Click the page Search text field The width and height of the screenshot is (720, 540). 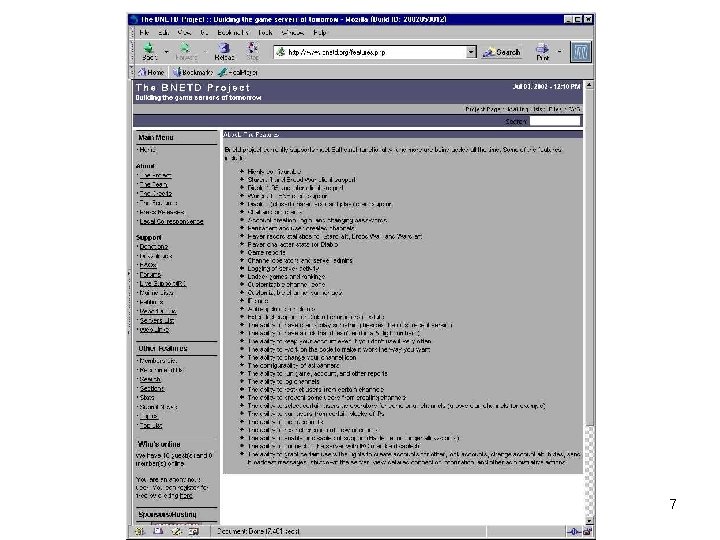pyautogui.click(x=555, y=121)
